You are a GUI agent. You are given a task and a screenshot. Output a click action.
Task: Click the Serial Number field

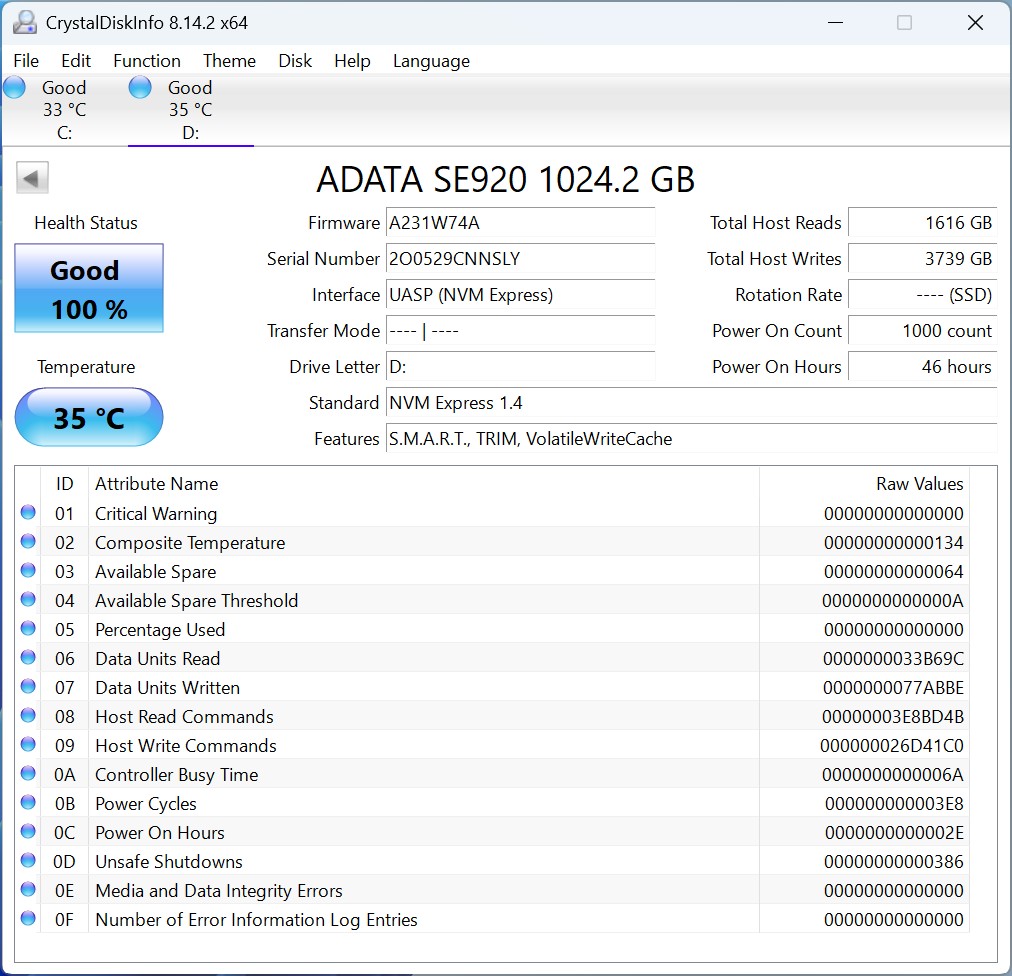(520, 259)
